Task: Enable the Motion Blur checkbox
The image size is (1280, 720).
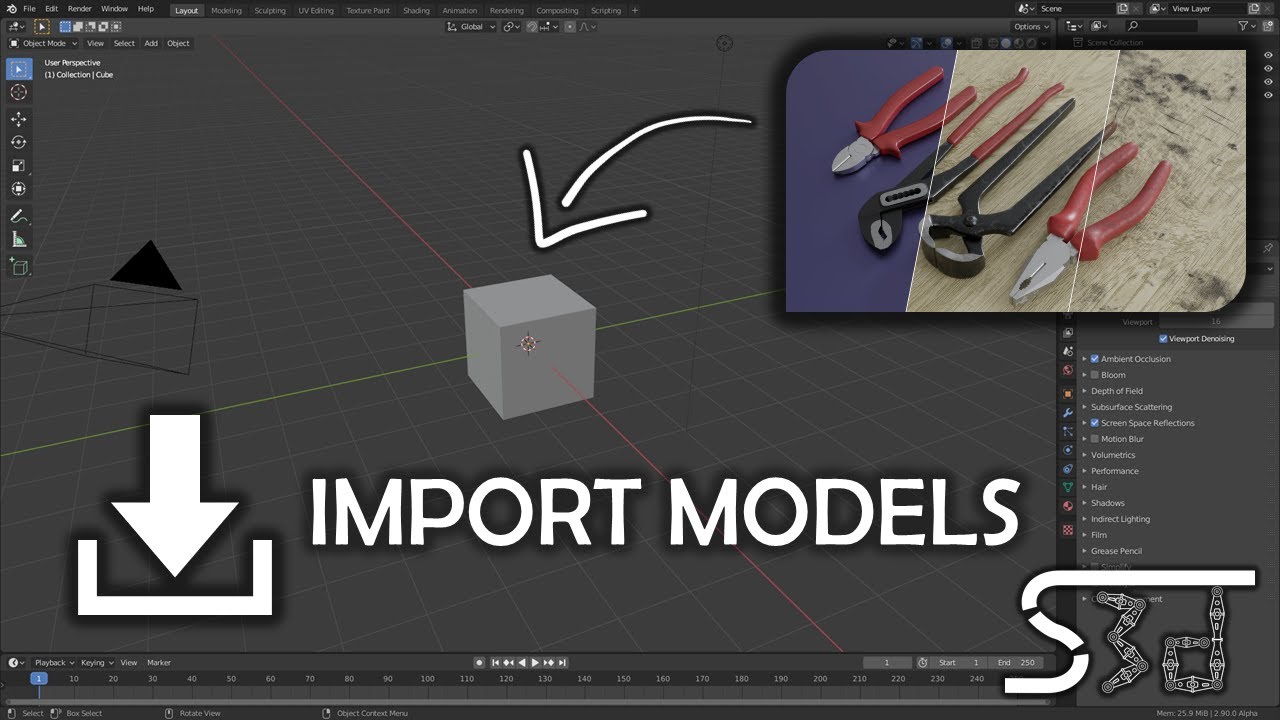Action: coord(1095,439)
